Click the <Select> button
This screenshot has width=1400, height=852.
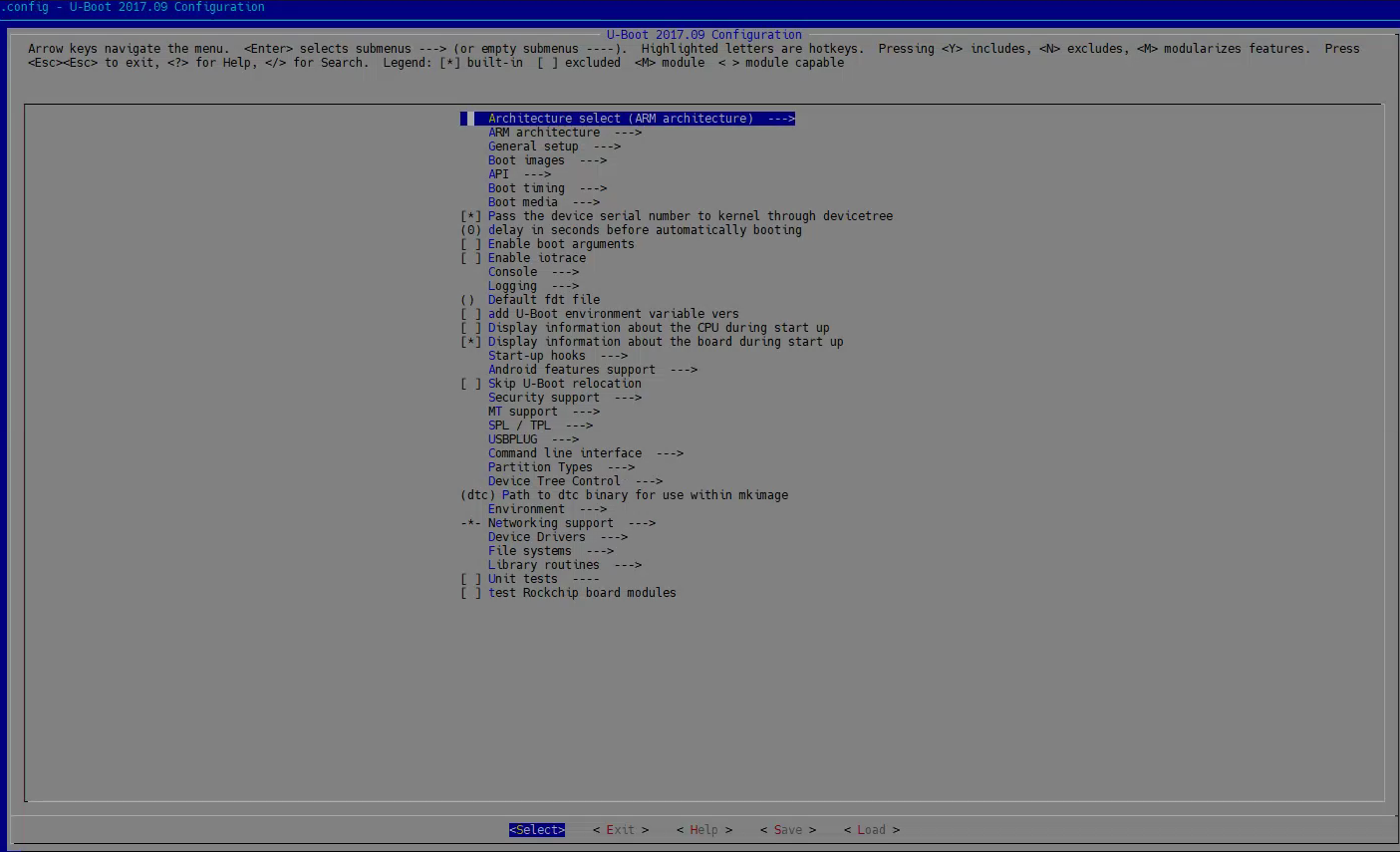[537, 830]
